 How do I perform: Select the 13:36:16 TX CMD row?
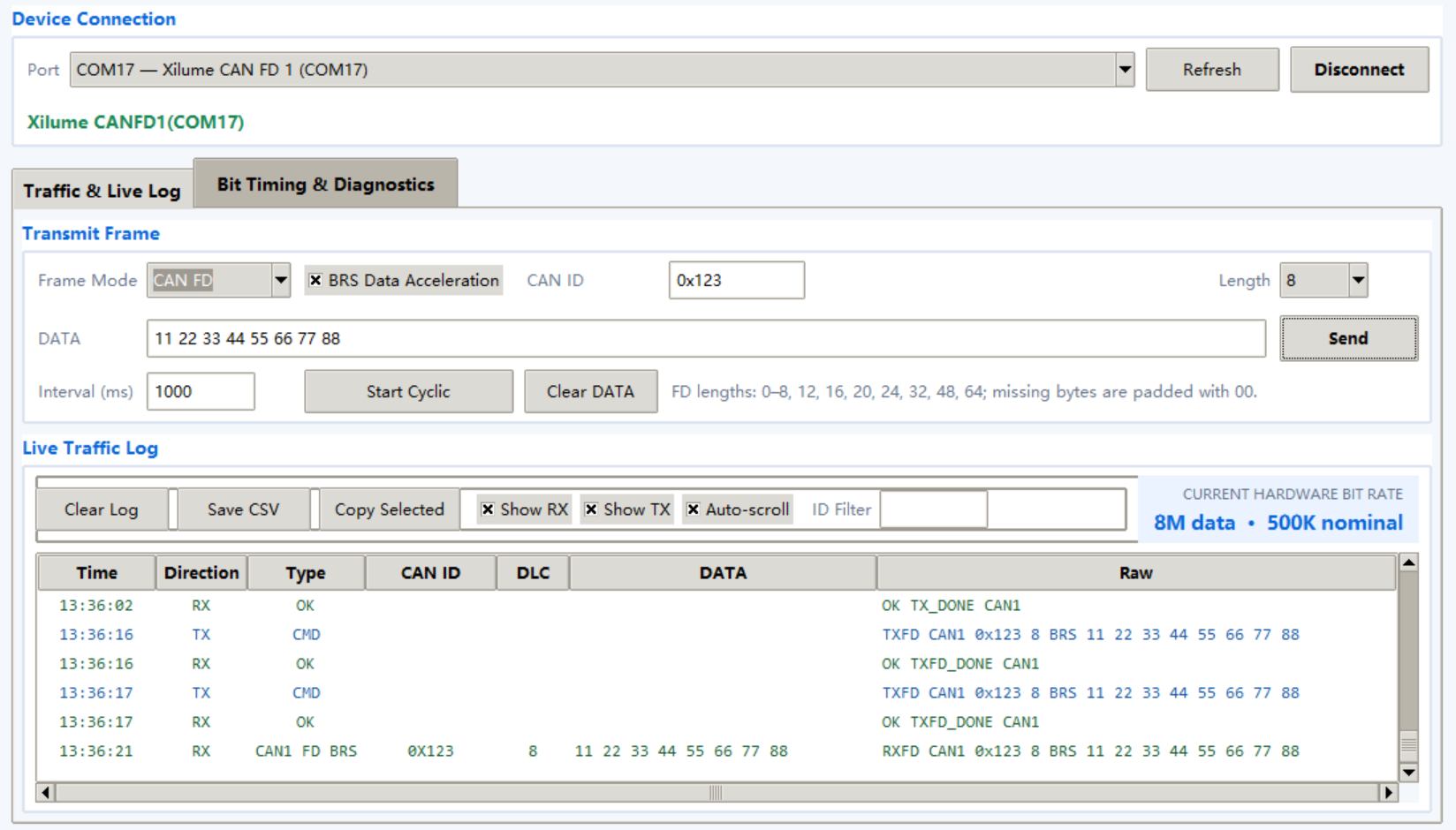(717, 635)
